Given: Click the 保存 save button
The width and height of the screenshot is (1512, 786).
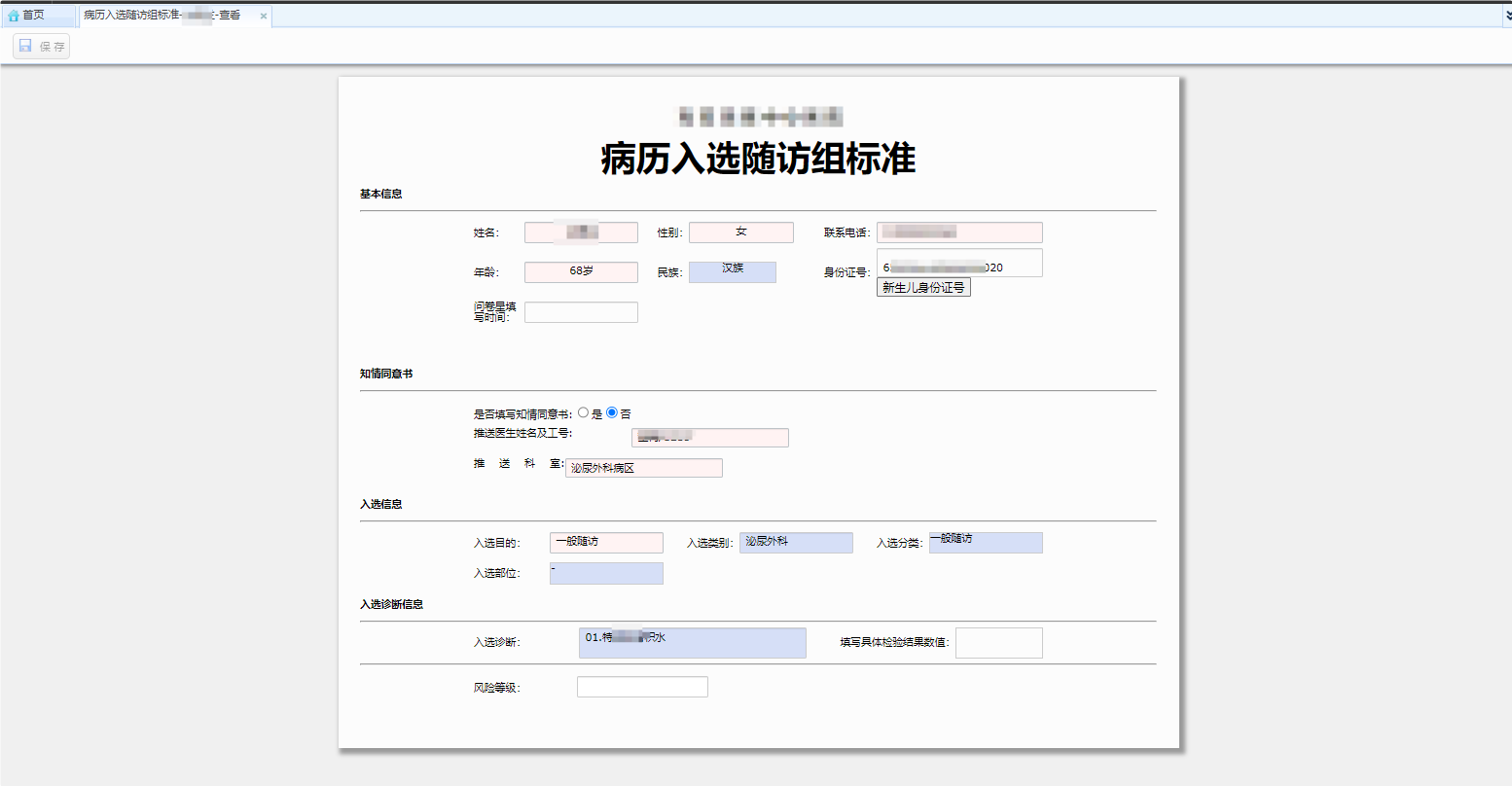Looking at the screenshot, I should 41,46.
